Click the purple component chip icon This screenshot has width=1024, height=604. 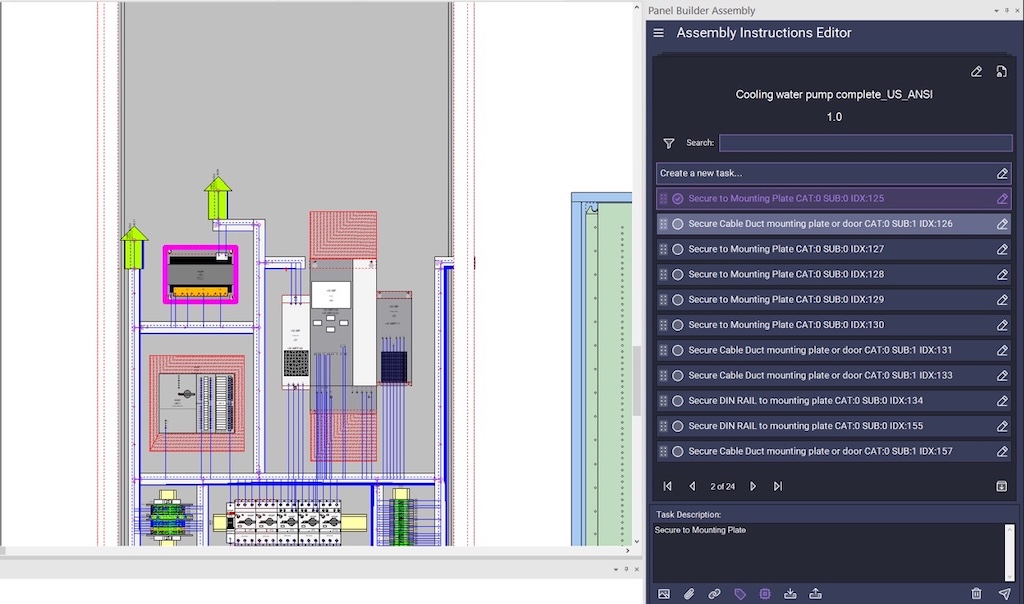tap(765, 594)
